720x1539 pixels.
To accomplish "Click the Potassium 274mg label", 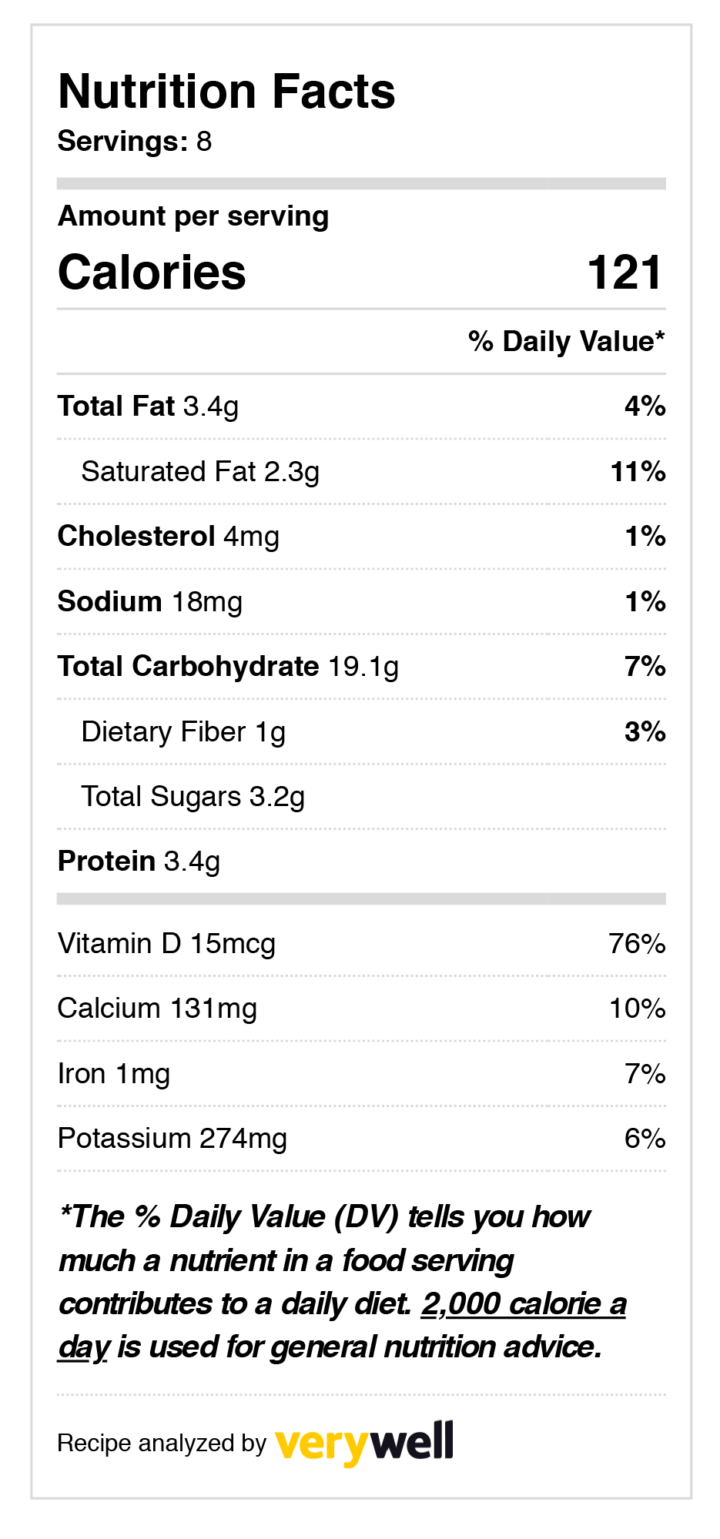I will tap(173, 1138).
